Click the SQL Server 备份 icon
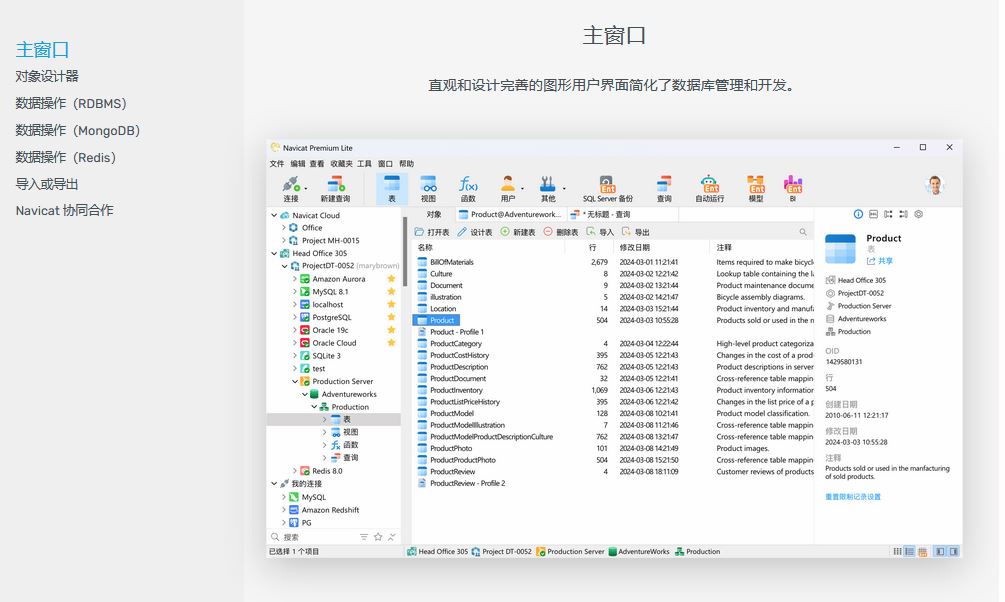The width and height of the screenshot is (1005, 602). click(608, 185)
